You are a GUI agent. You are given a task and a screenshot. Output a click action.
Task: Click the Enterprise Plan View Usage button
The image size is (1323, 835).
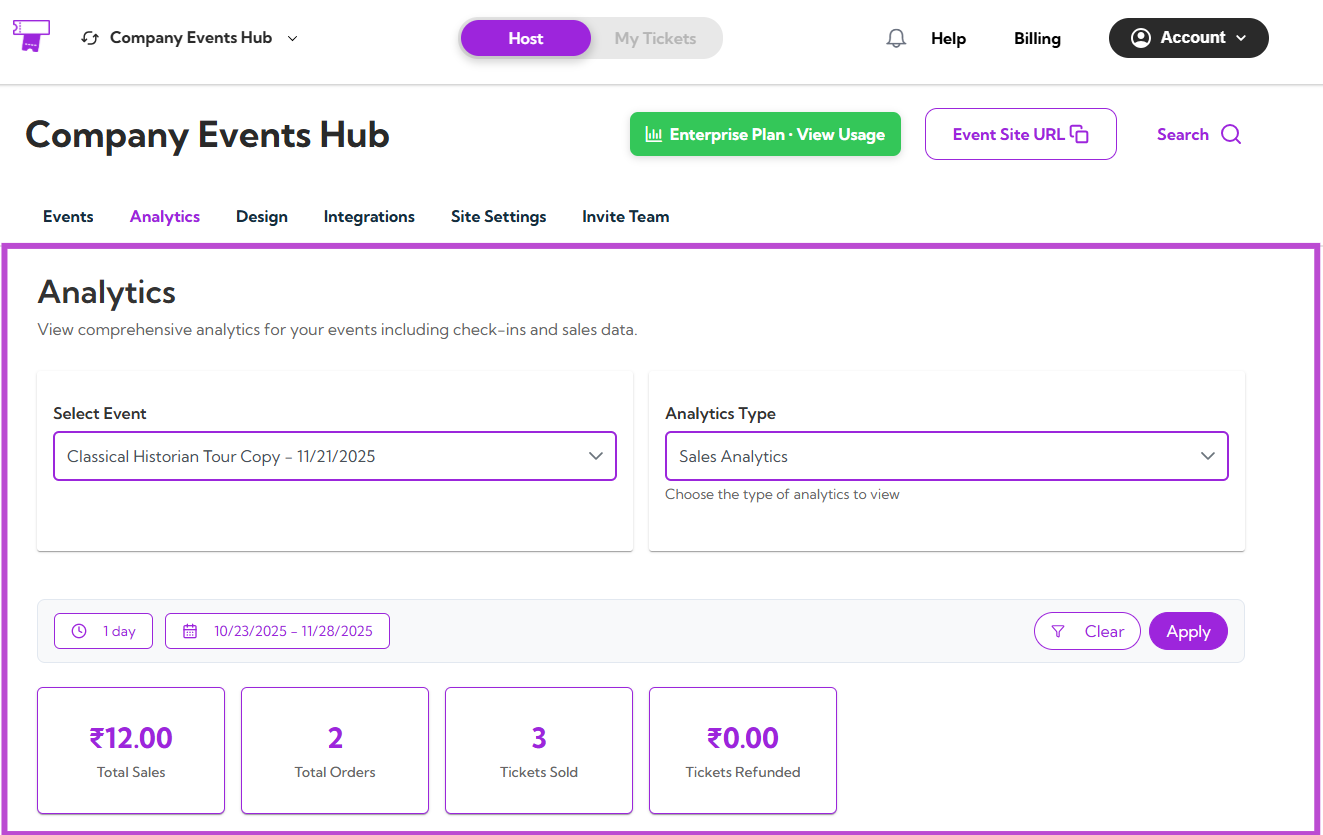(765, 133)
